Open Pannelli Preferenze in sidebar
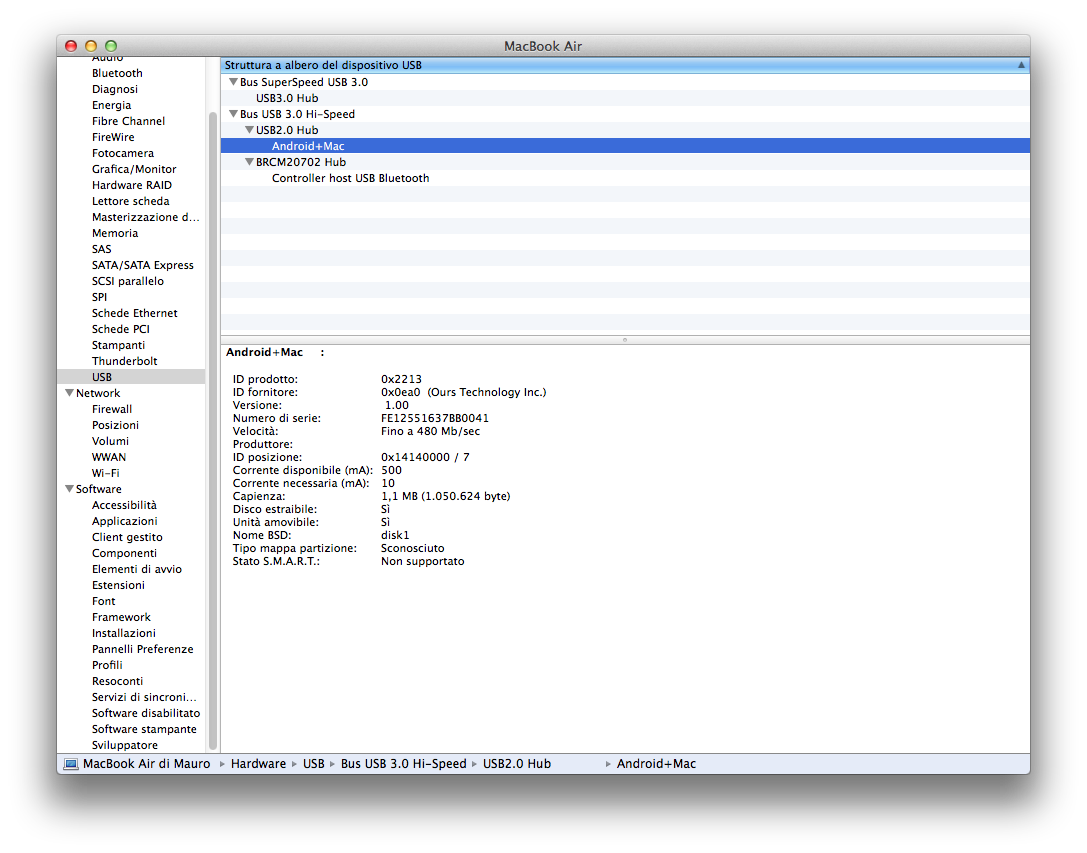 (142, 649)
